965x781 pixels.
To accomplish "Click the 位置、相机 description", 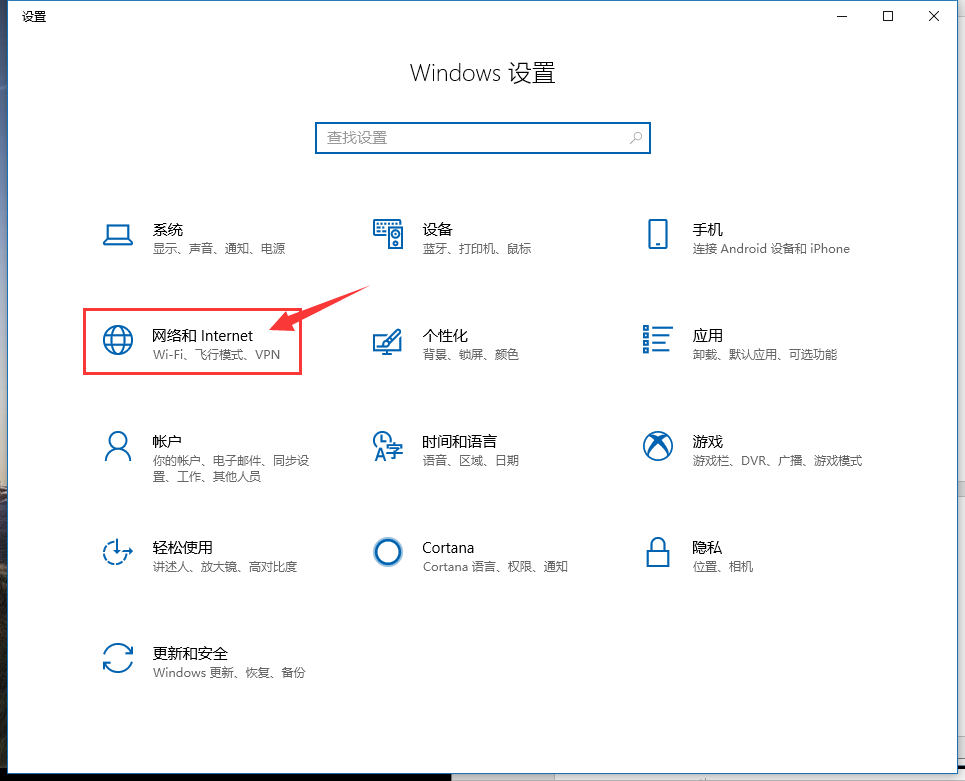I will tap(723, 566).
